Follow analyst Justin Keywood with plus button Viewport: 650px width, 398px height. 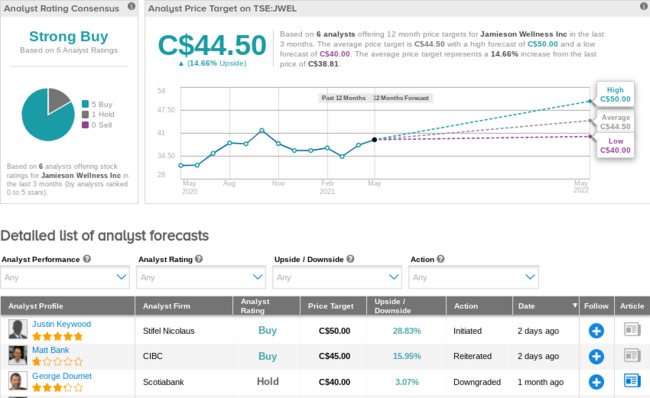[x=596, y=330]
